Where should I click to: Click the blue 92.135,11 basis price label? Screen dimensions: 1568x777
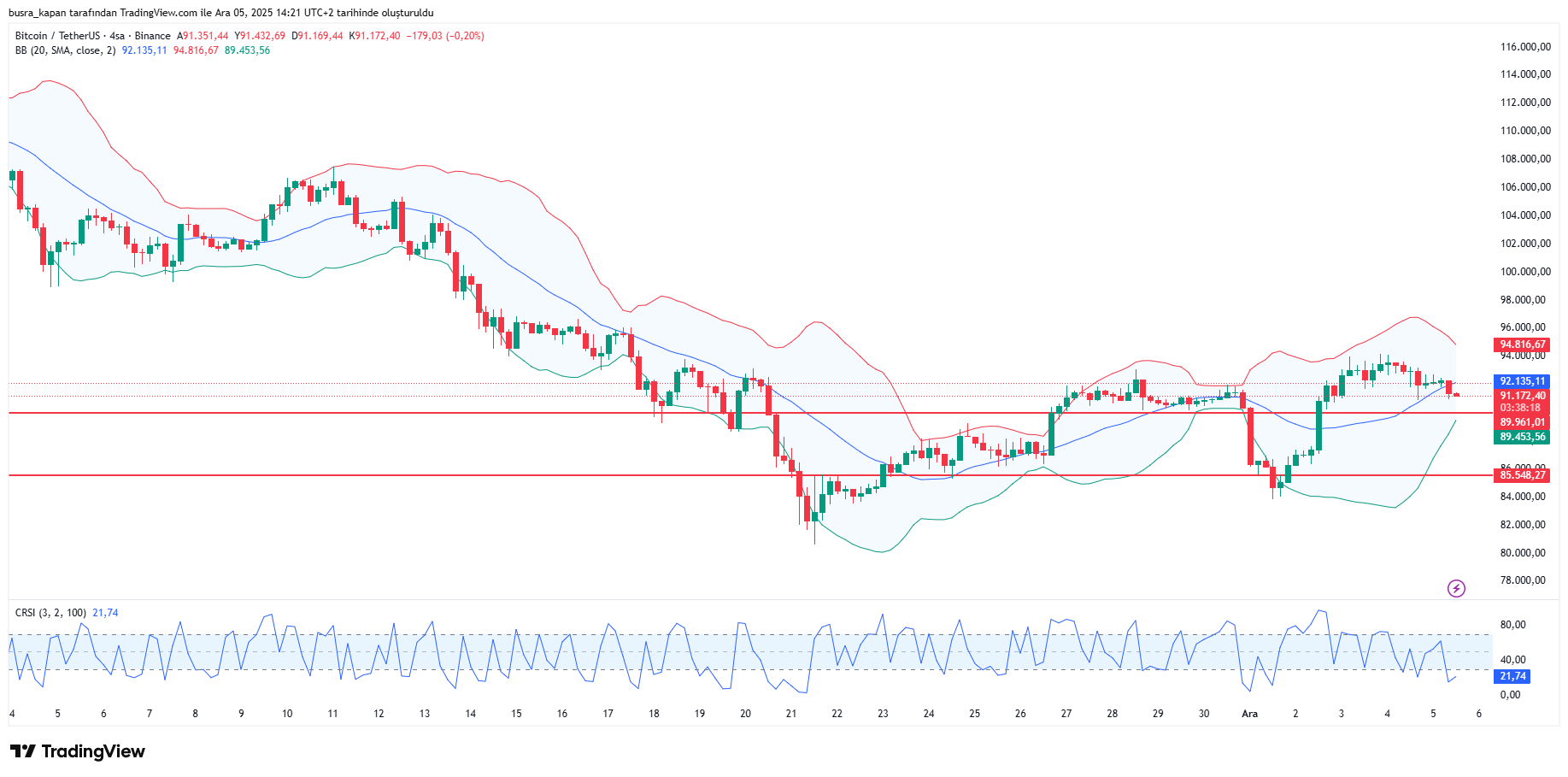(x=1522, y=381)
